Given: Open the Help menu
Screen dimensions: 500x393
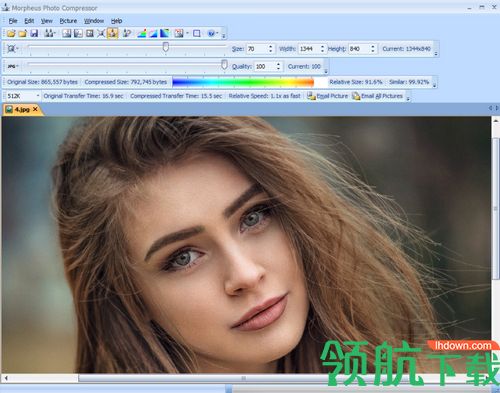Looking at the screenshot, I should pyautogui.click(x=116, y=21).
